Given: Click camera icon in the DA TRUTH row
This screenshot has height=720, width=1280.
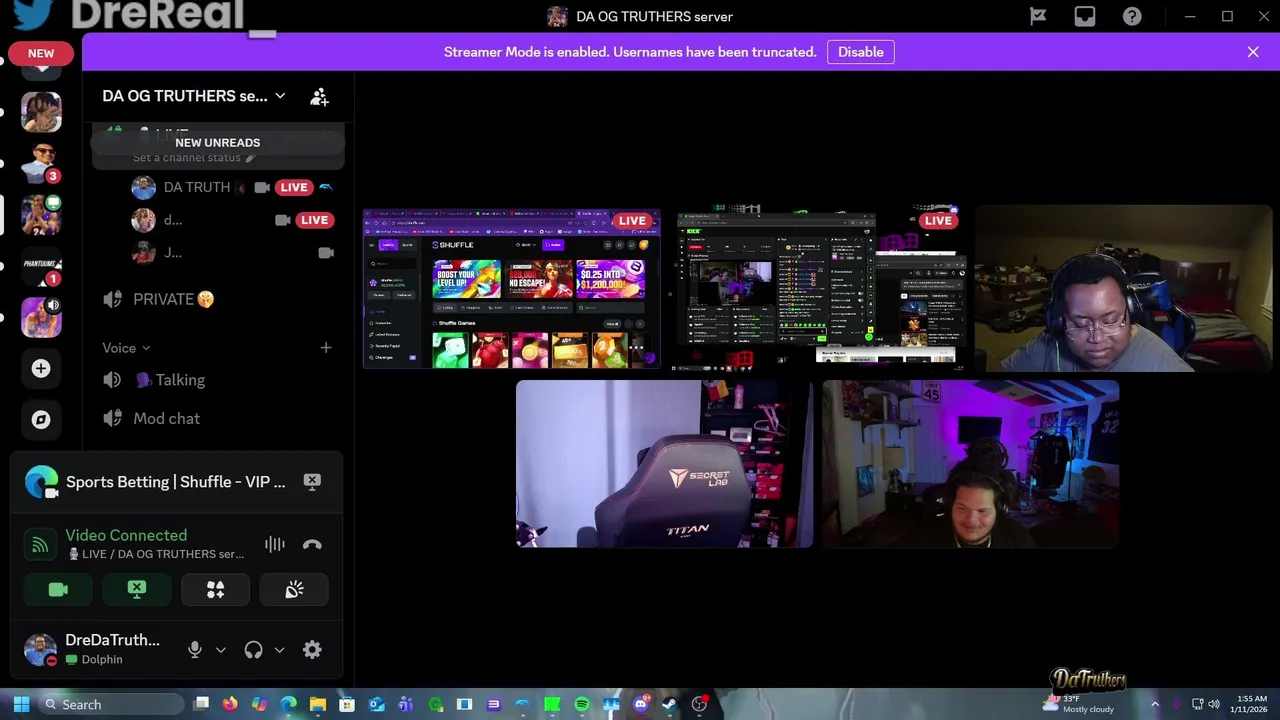Looking at the screenshot, I should 262,187.
